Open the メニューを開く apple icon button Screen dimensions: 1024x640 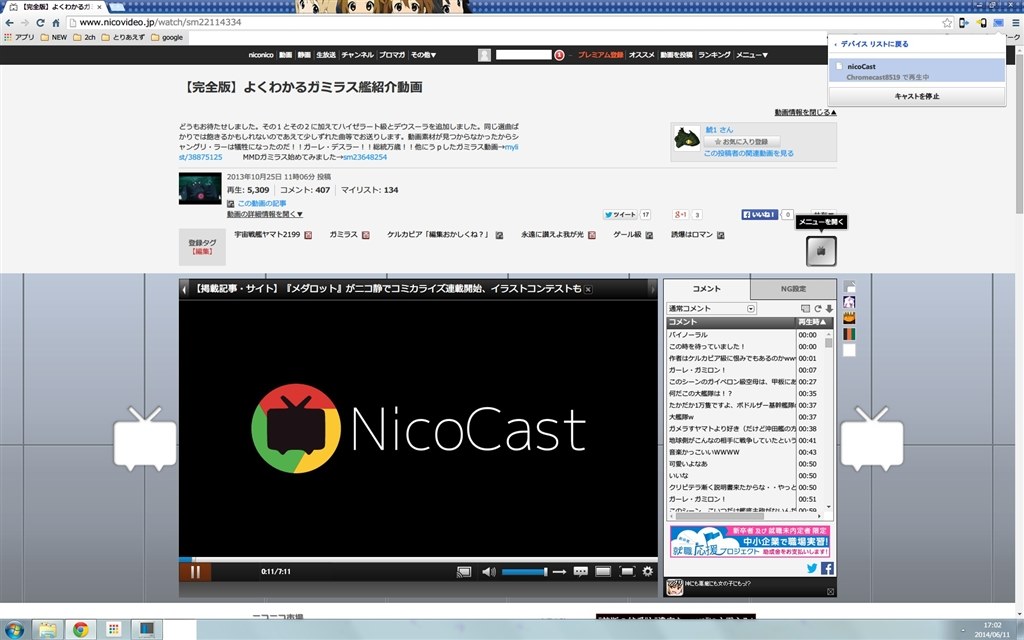pos(821,251)
